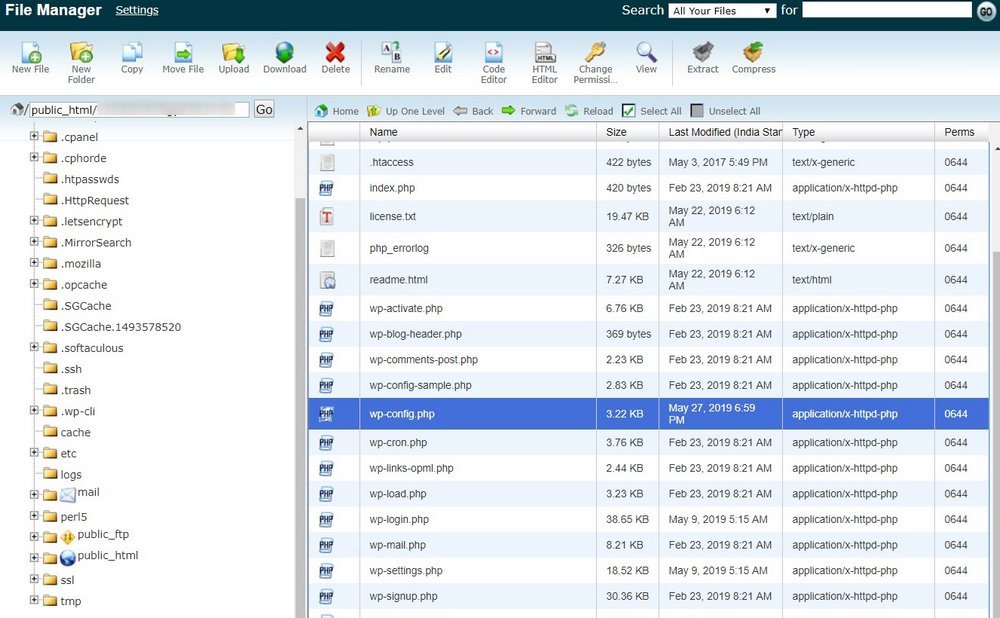Click the search text field
1000x618 pixels.
click(886, 10)
